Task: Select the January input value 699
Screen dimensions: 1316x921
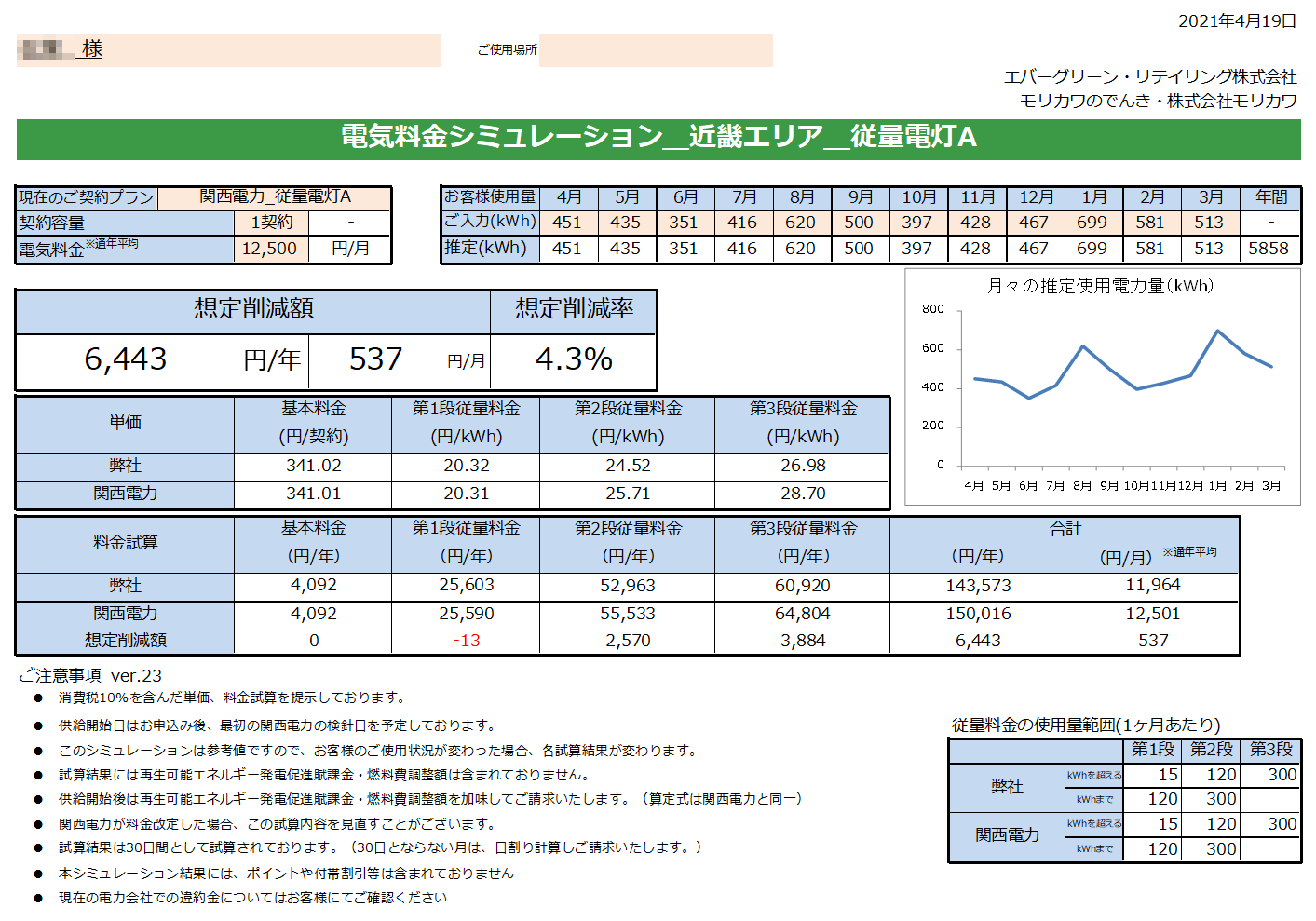Action: [x=1092, y=223]
